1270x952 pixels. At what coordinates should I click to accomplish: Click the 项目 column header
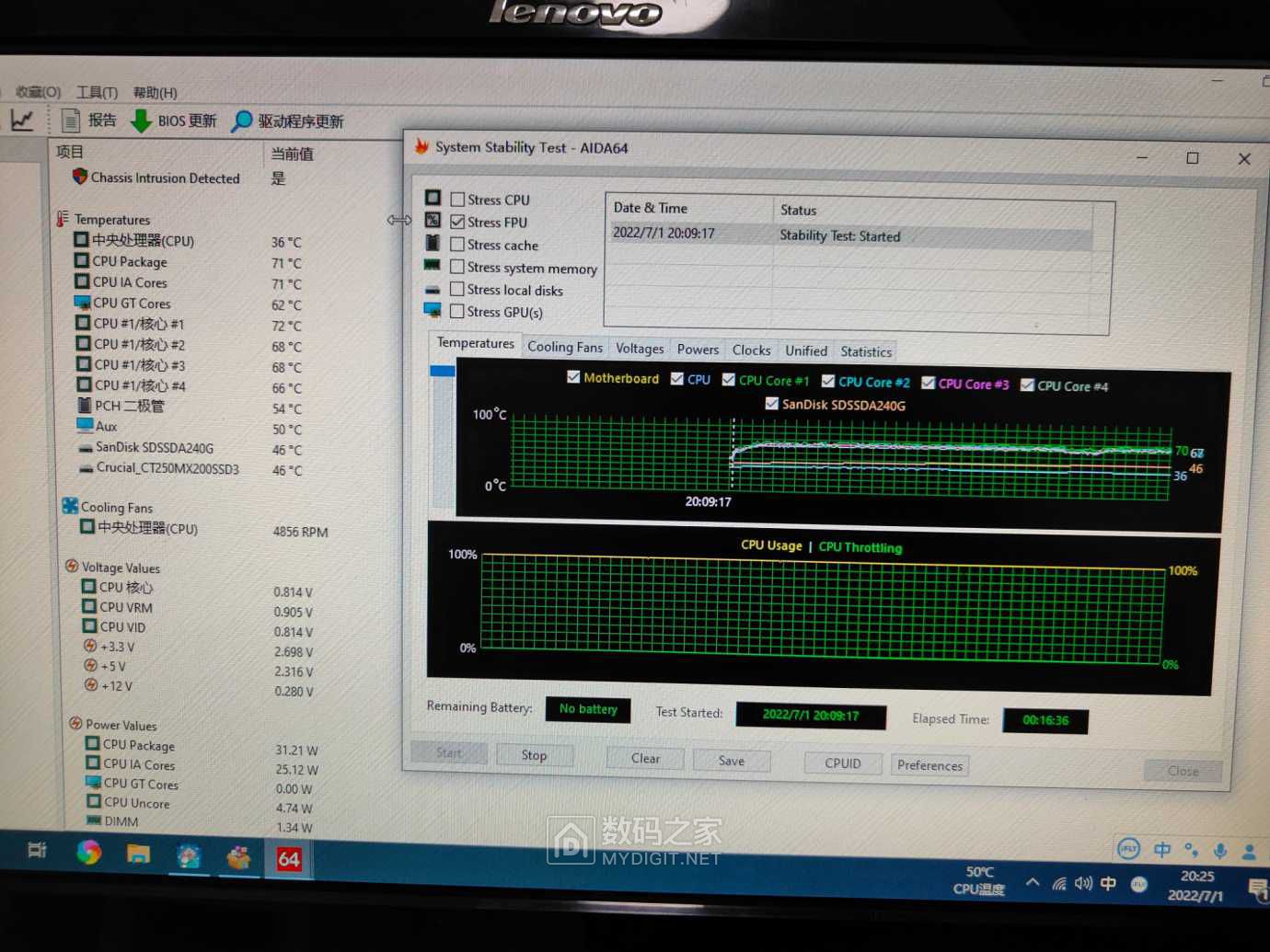[x=69, y=151]
